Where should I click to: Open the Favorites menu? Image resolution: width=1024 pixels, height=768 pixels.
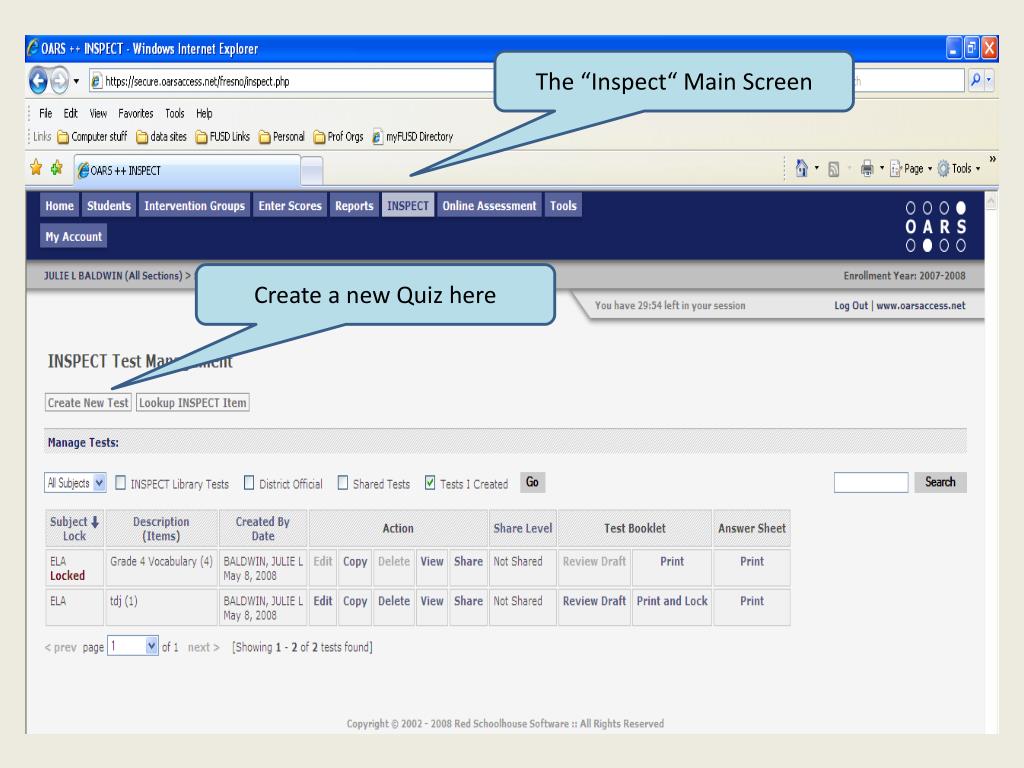pyautogui.click(x=135, y=113)
